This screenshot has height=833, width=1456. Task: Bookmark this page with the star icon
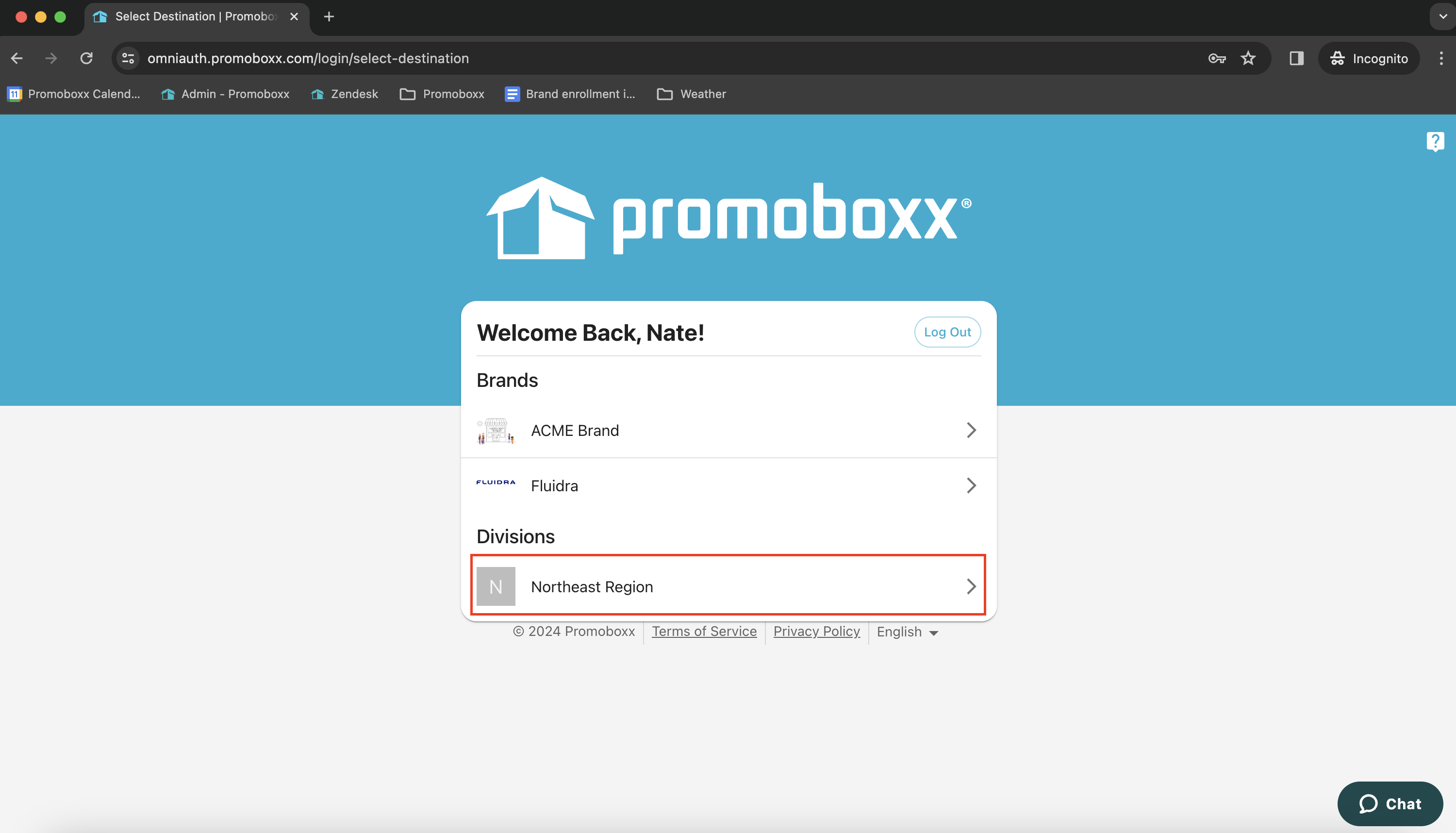tap(1248, 58)
